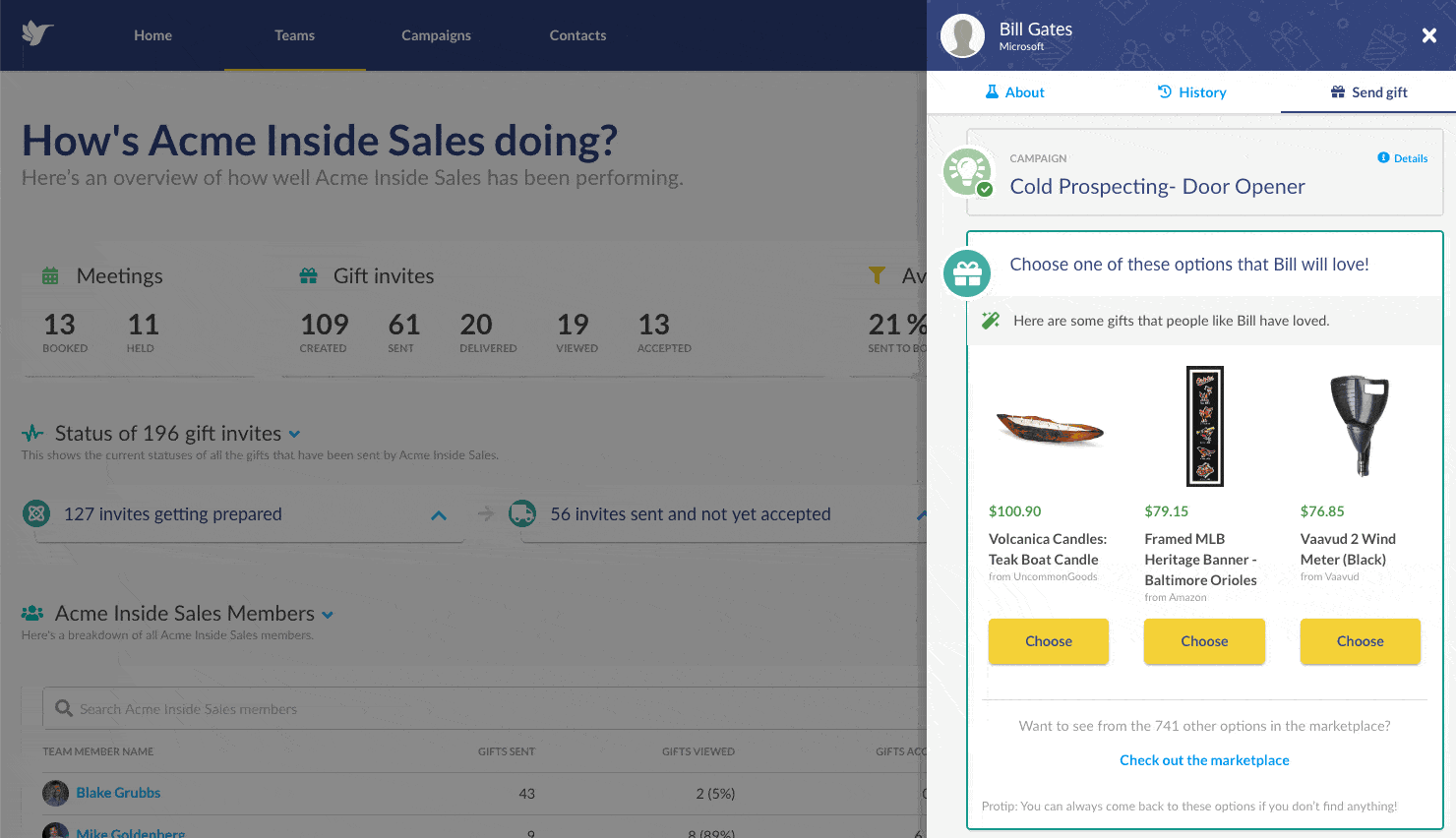Switch to the History tab
The image size is (1456, 838).
pos(1191,92)
